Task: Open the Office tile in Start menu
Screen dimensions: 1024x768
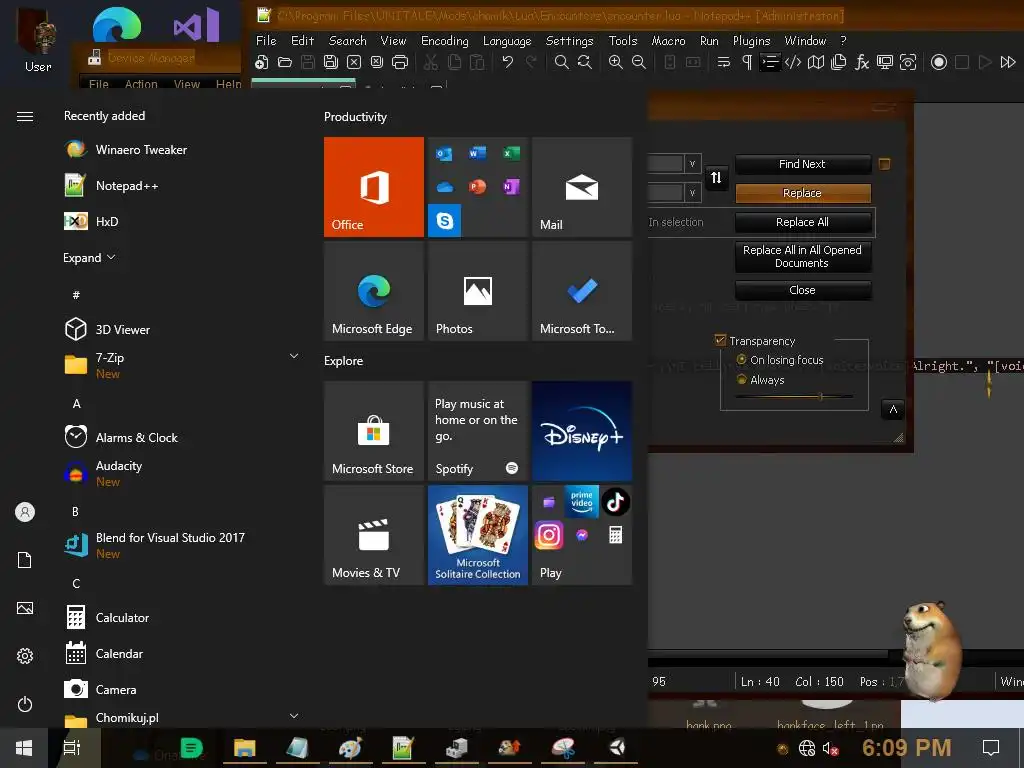Action: point(374,187)
